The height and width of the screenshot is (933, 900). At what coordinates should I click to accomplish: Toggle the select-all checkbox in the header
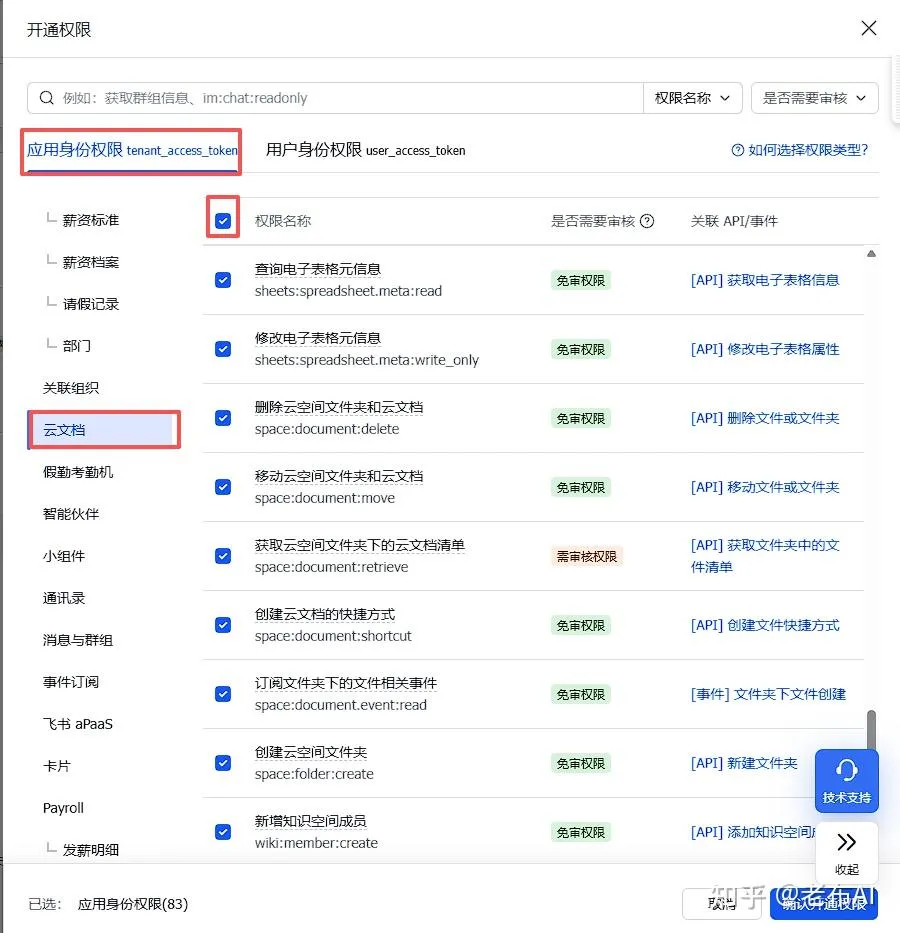223,221
